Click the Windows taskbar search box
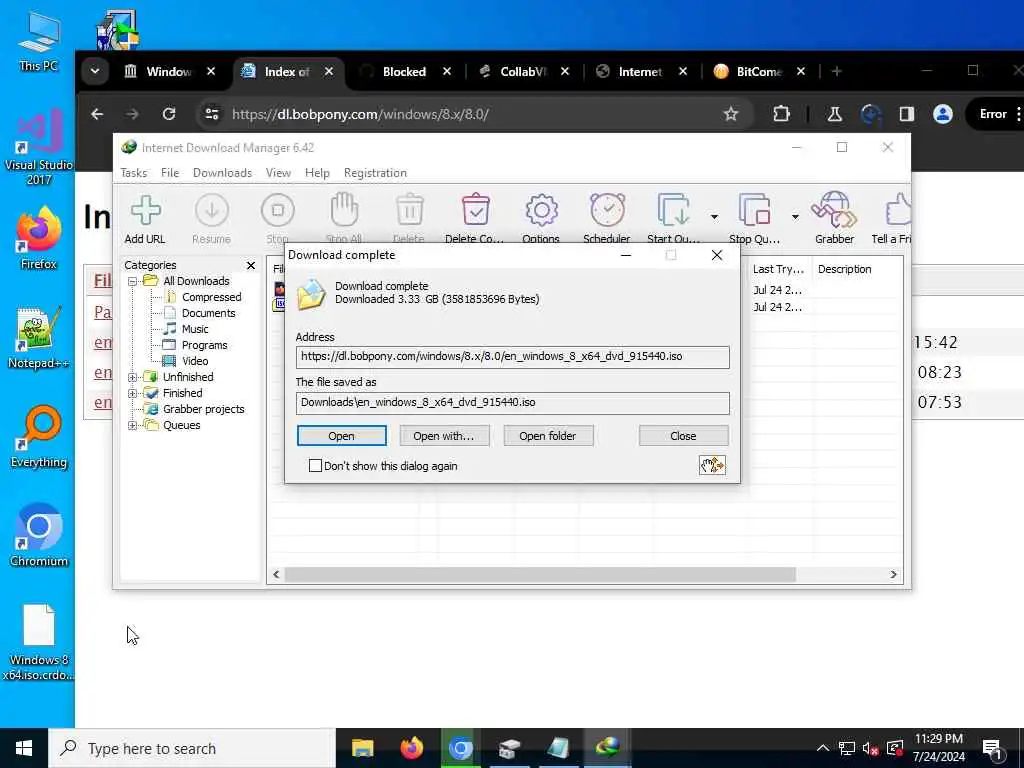The image size is (1024, 768). (x=191, y=748)
